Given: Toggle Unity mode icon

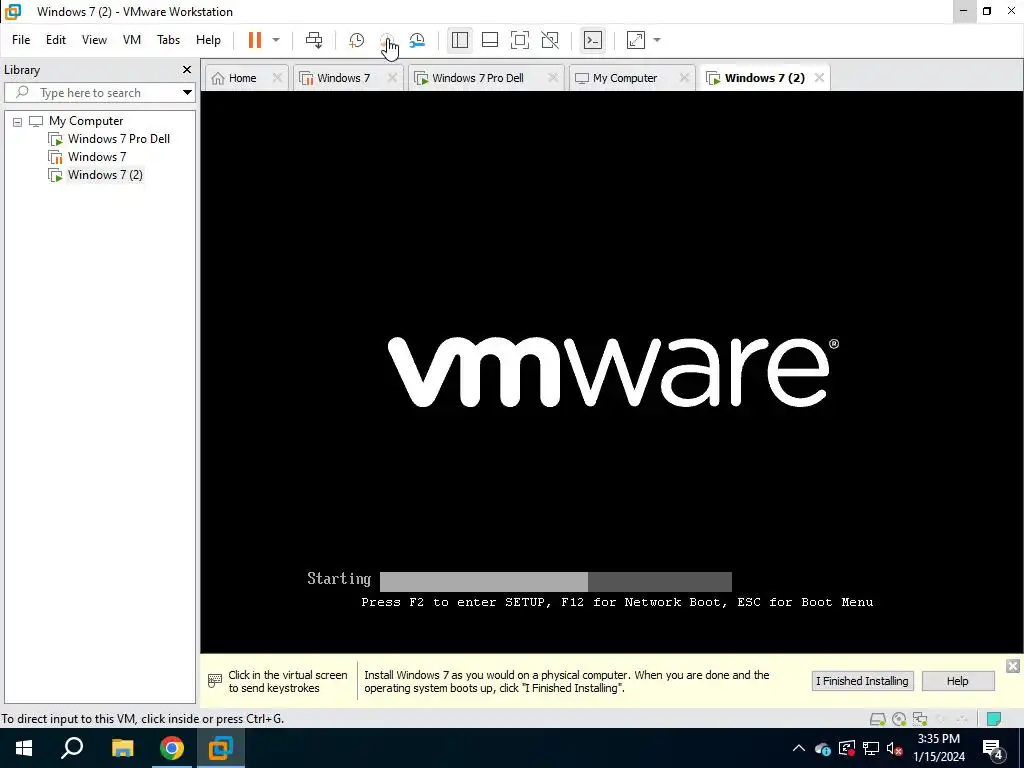Looking at the screenshot, I should (550, 40).
